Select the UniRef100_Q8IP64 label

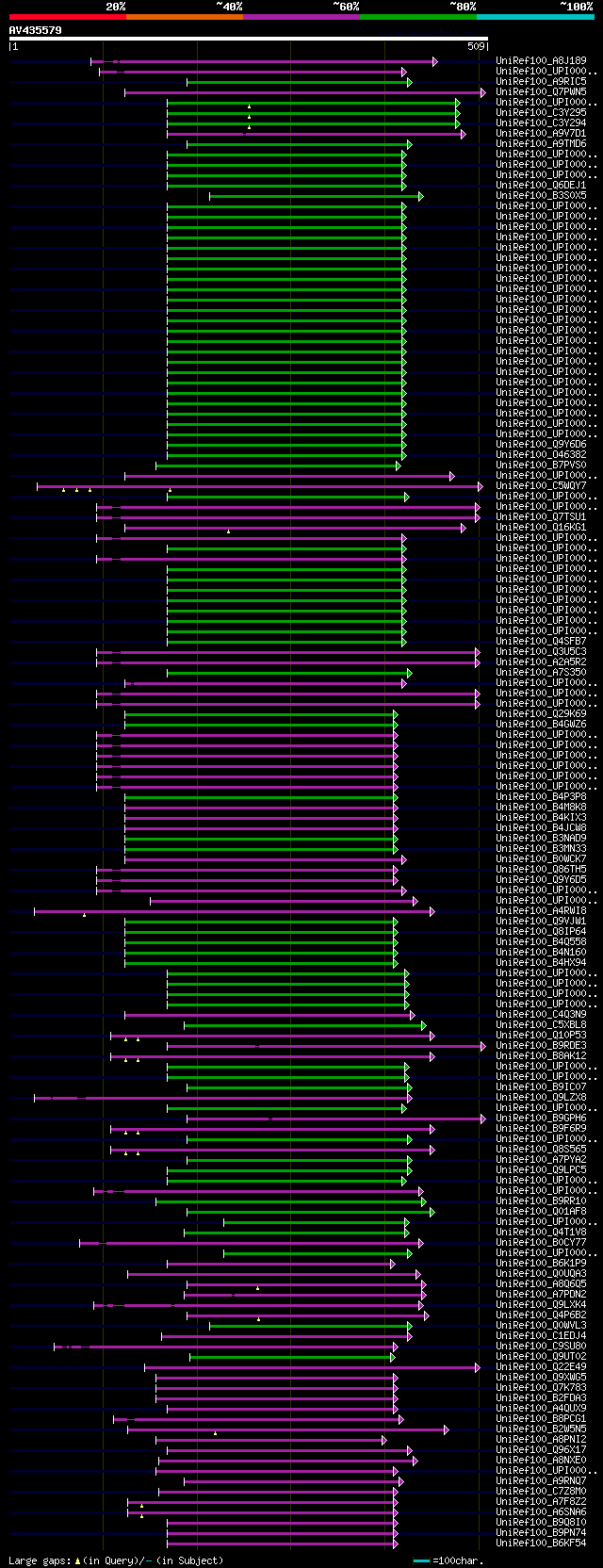[541, 932]
